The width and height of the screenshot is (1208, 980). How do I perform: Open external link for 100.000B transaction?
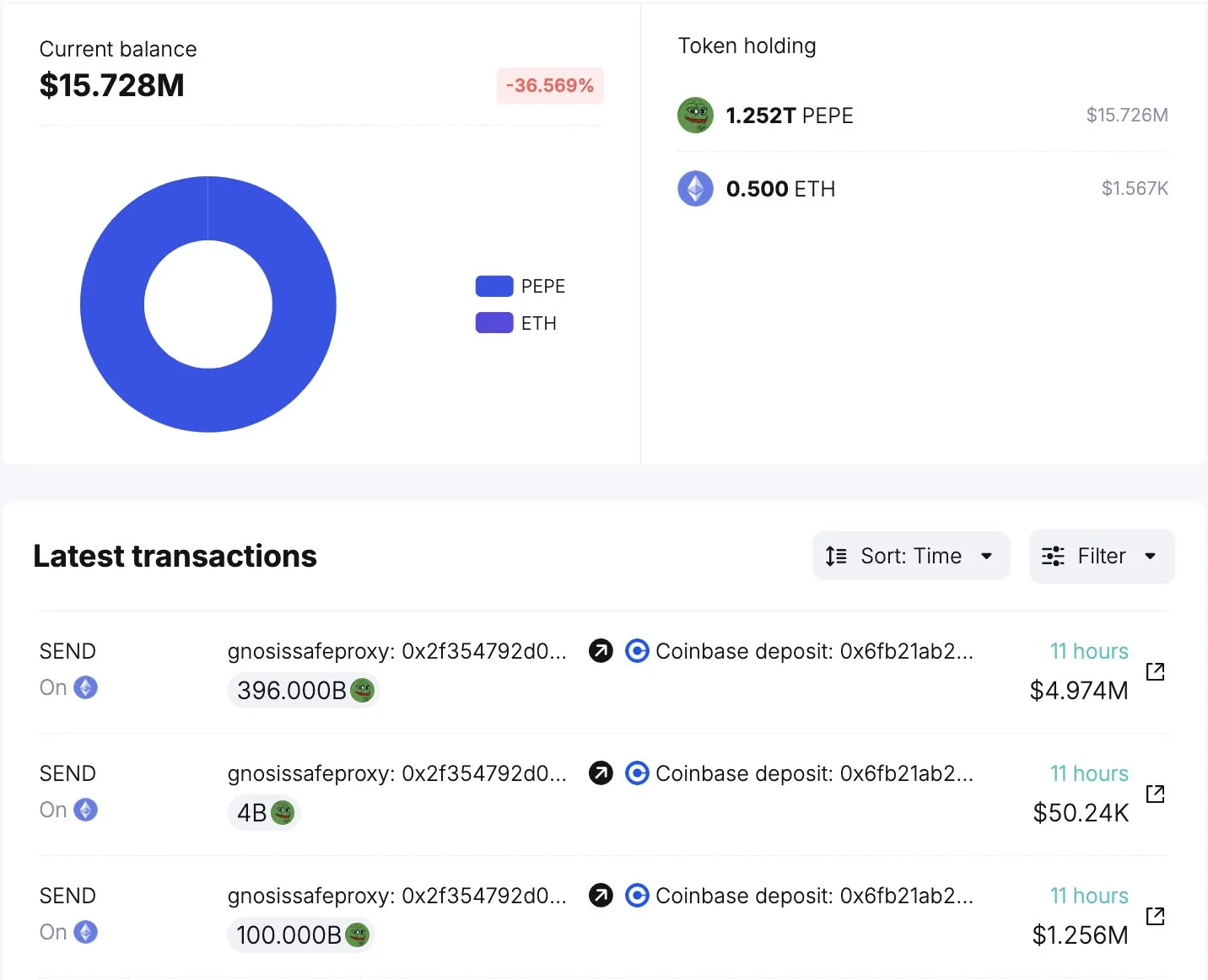(x=1155, y=916)
